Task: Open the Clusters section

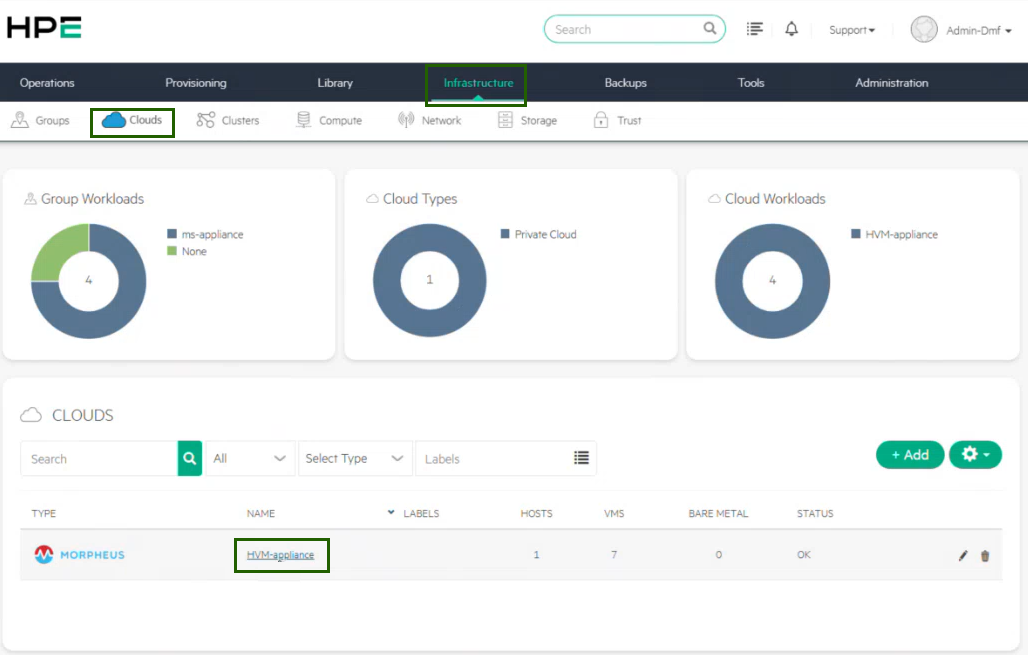Action: coord(228,120)
